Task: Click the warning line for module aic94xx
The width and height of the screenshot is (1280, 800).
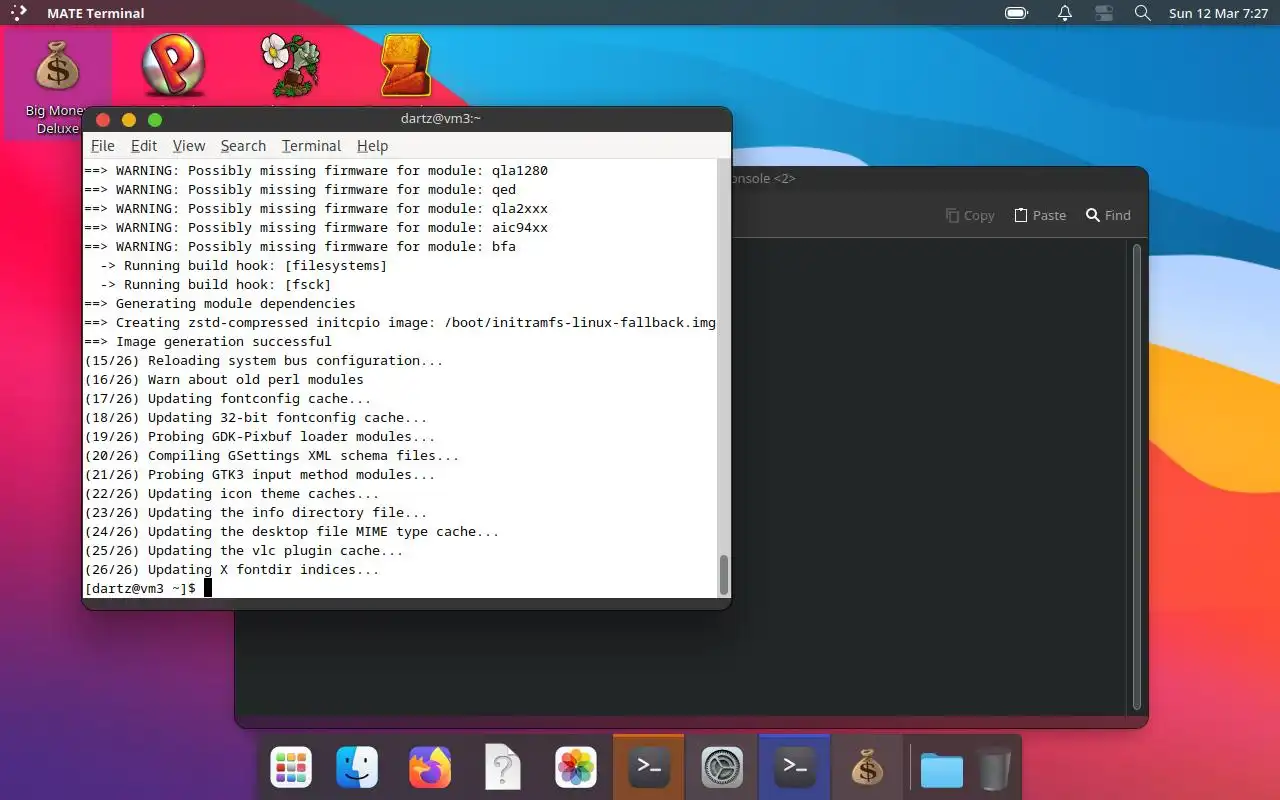Action: point(316,228)
